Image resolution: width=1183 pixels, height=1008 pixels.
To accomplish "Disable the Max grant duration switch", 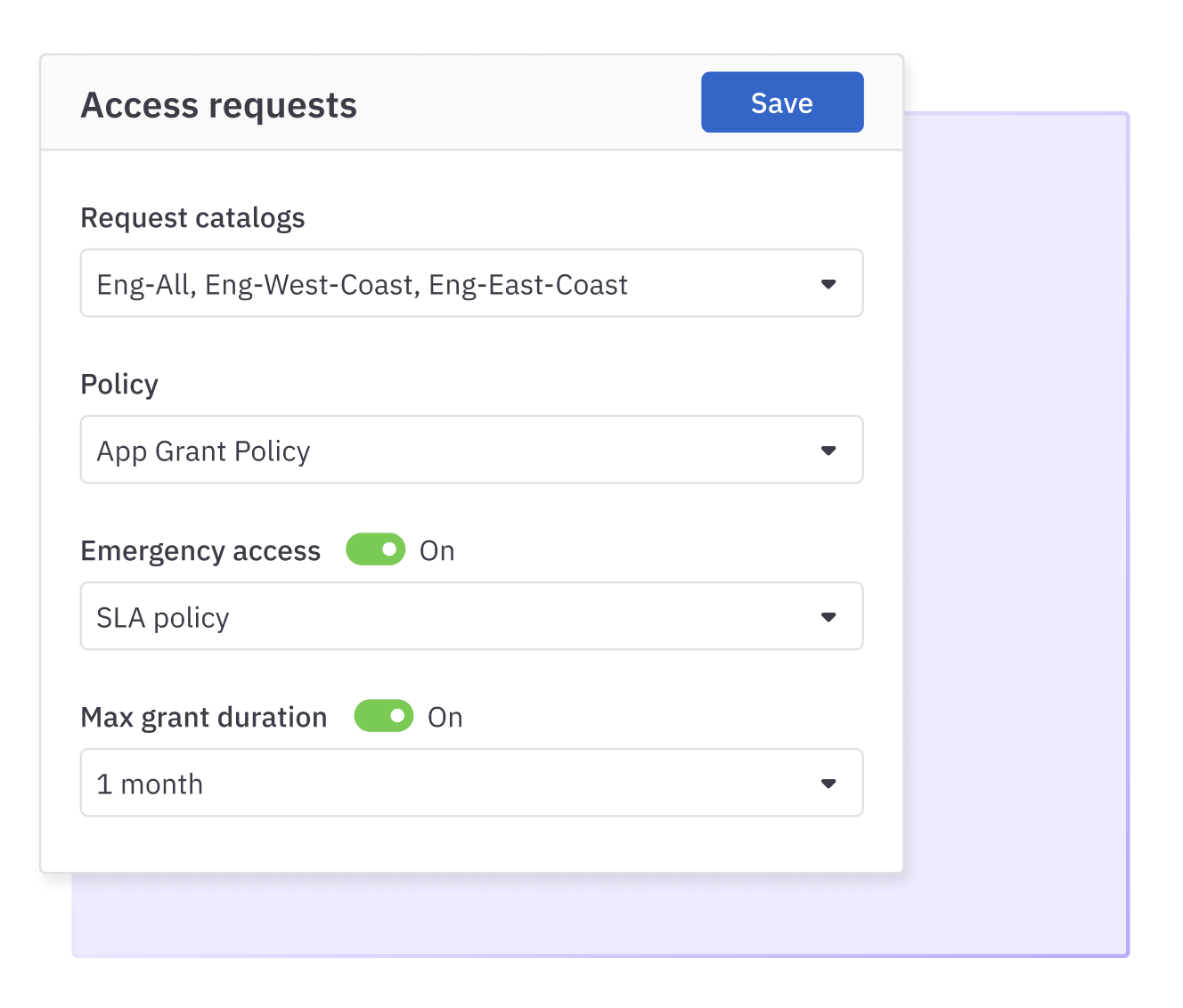I will click(x=384, y=716).
